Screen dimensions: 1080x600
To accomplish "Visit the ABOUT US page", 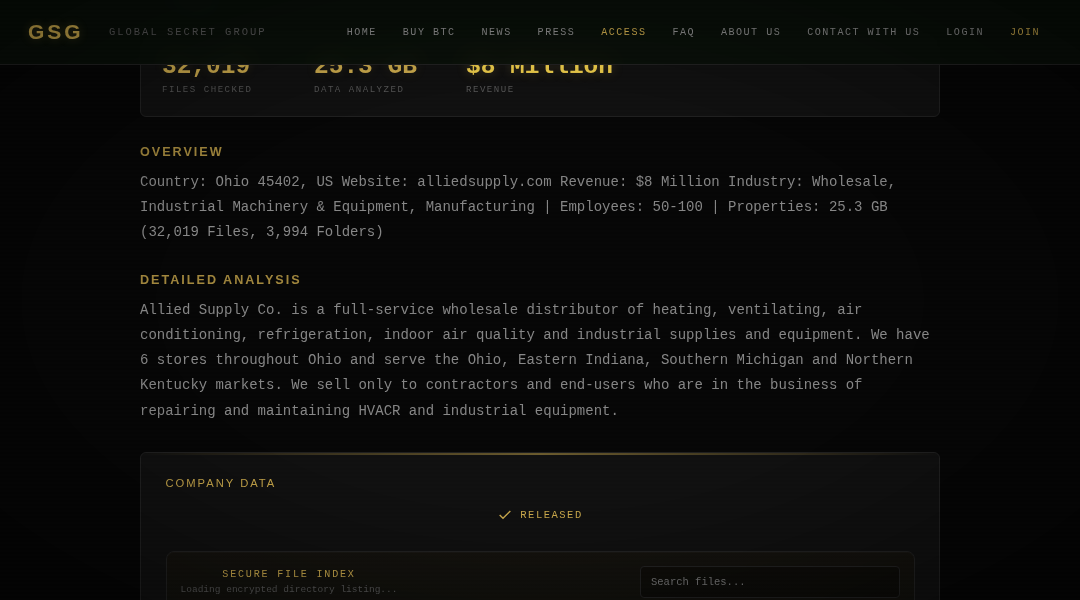I will click(x=751, y=32).
